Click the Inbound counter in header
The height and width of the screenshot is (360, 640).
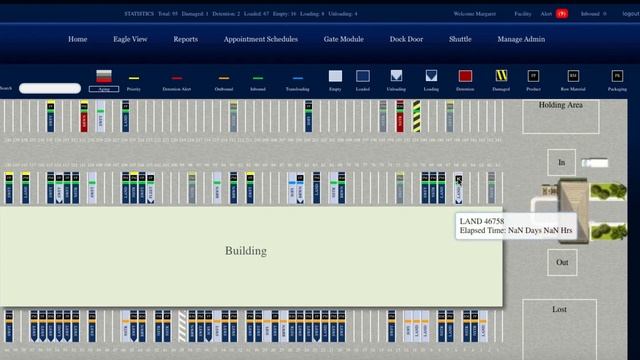click(x=593, y=14)
